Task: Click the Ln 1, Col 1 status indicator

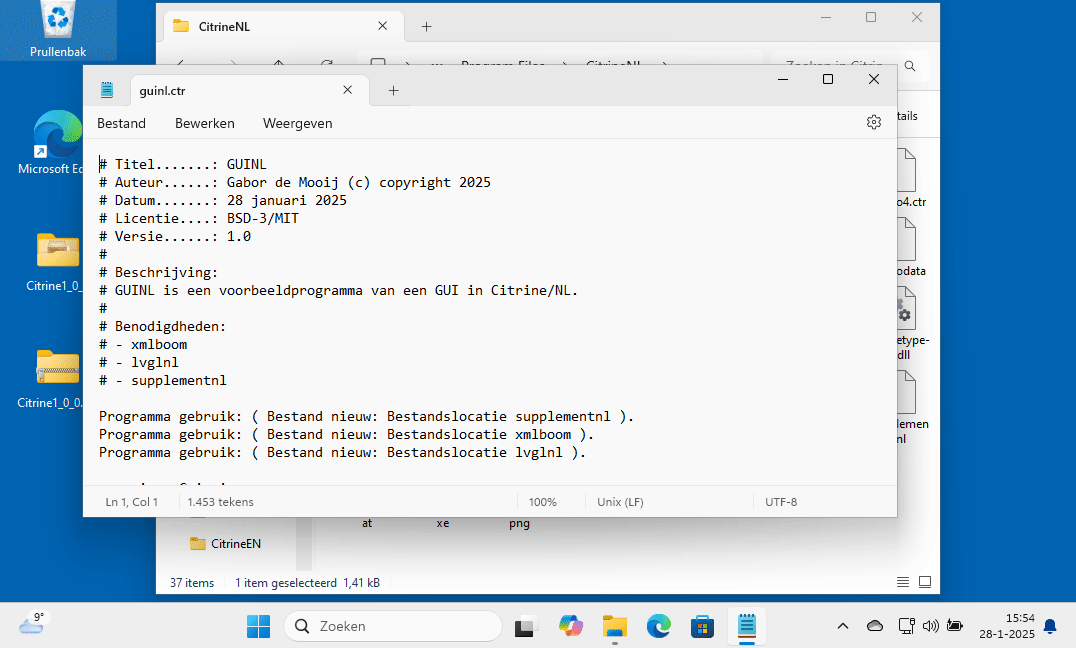Action: coord(132,502)
